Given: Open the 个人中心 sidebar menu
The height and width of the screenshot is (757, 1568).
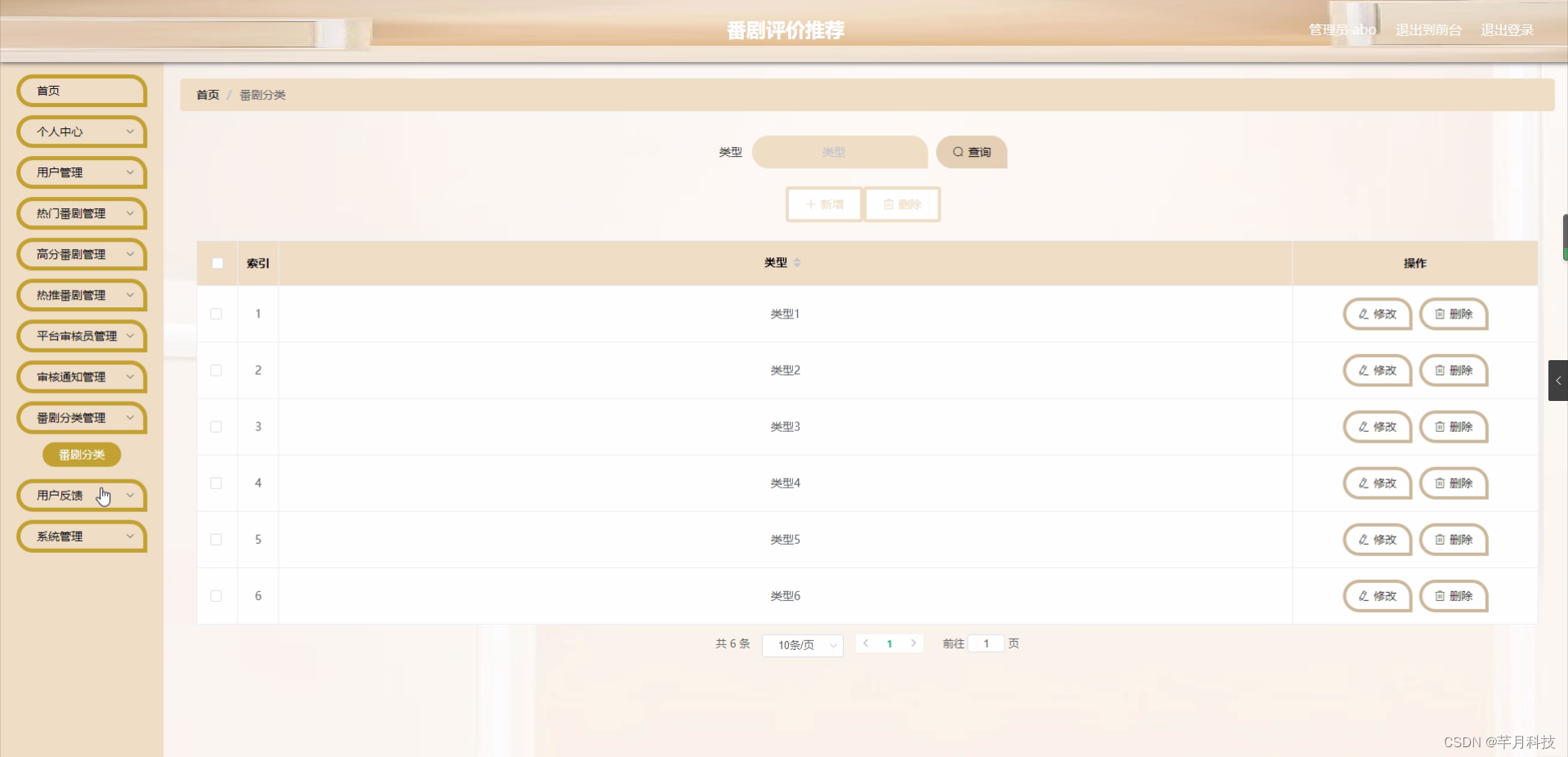Looking at the screenshot, I should click(x=81, y=131).
